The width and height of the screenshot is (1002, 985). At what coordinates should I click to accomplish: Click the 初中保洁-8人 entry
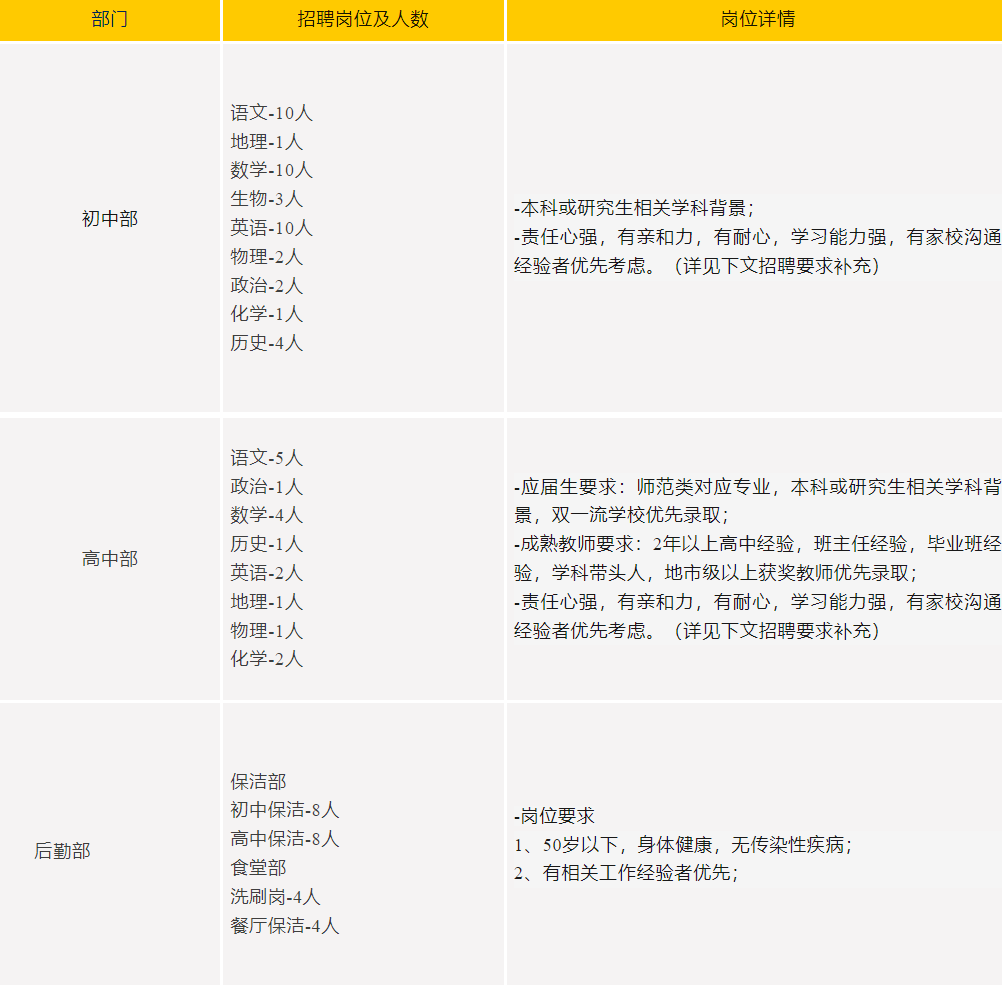[285, 810]
